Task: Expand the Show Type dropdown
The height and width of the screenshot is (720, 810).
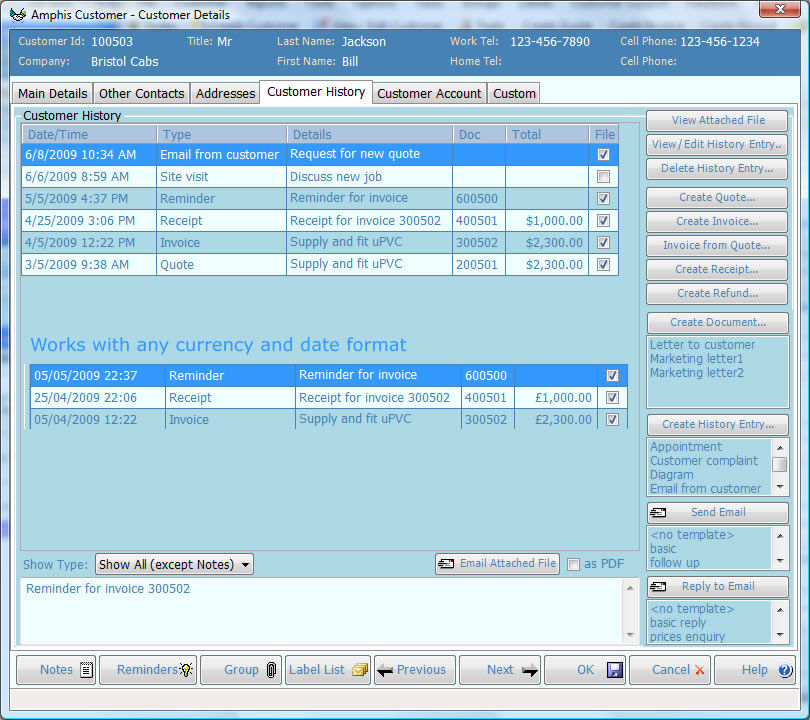Action: [x=174, y=565]
